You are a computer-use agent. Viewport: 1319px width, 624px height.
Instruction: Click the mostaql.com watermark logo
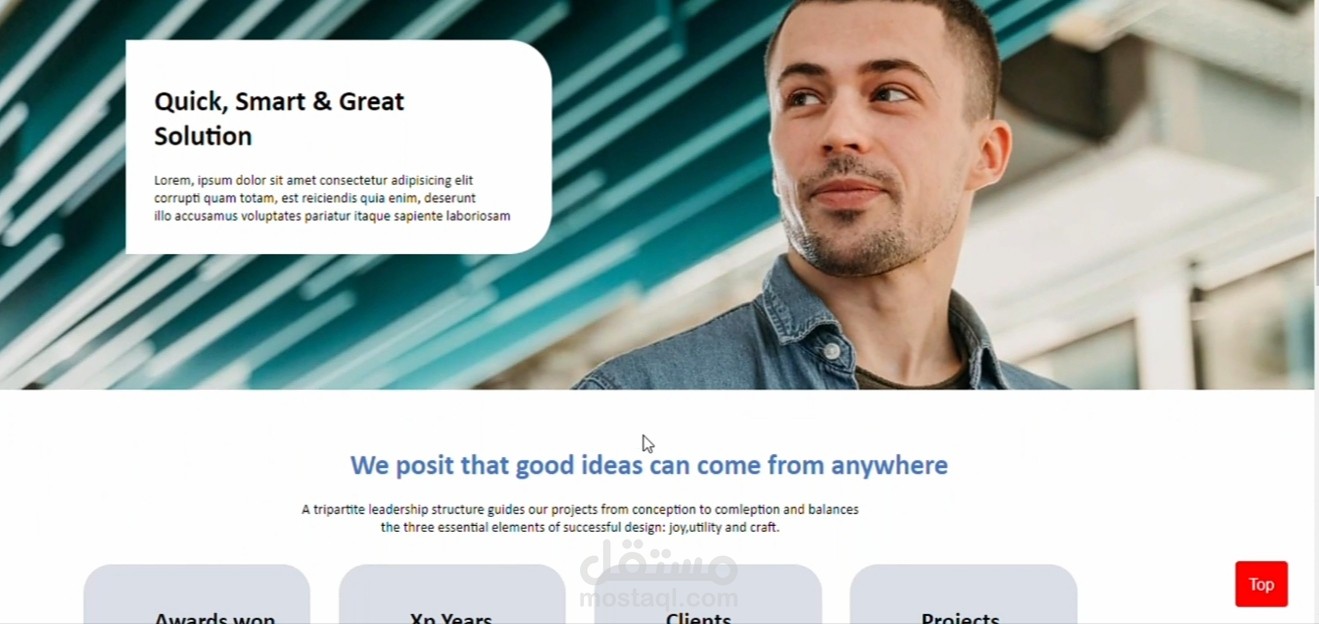coord(659,575)
